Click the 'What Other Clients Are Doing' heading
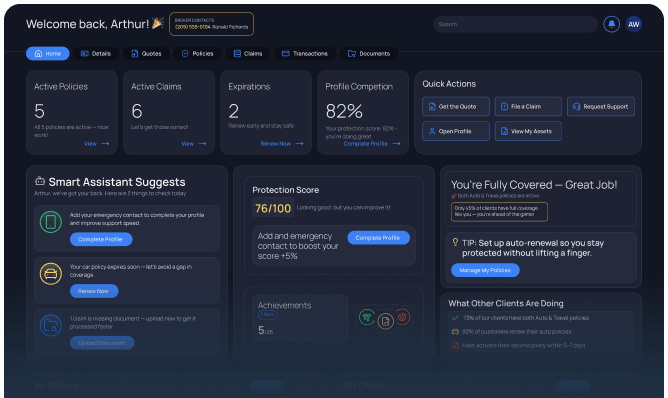668x398 pixels. coord(506,303)
